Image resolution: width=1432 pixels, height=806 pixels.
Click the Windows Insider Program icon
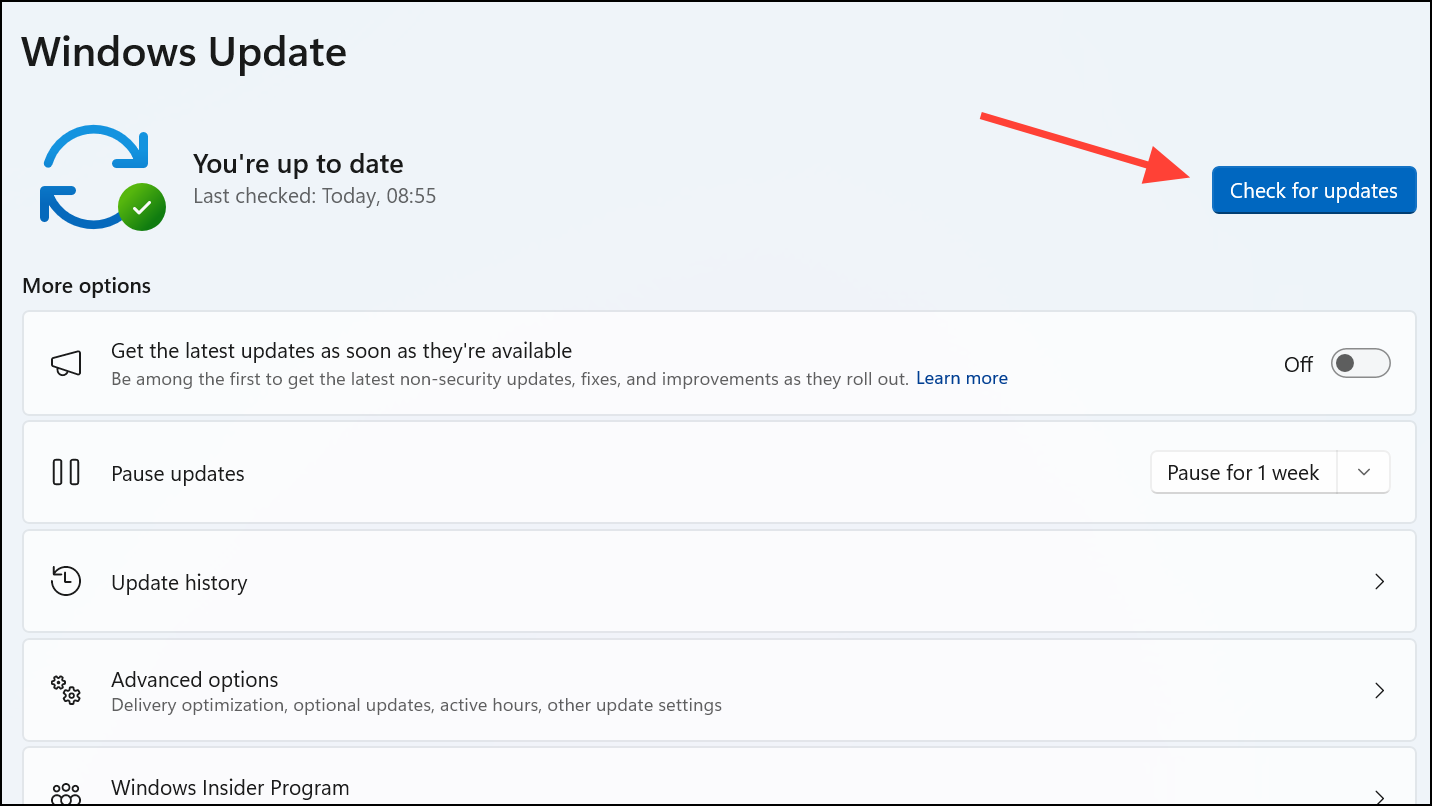tap(66, 794)
